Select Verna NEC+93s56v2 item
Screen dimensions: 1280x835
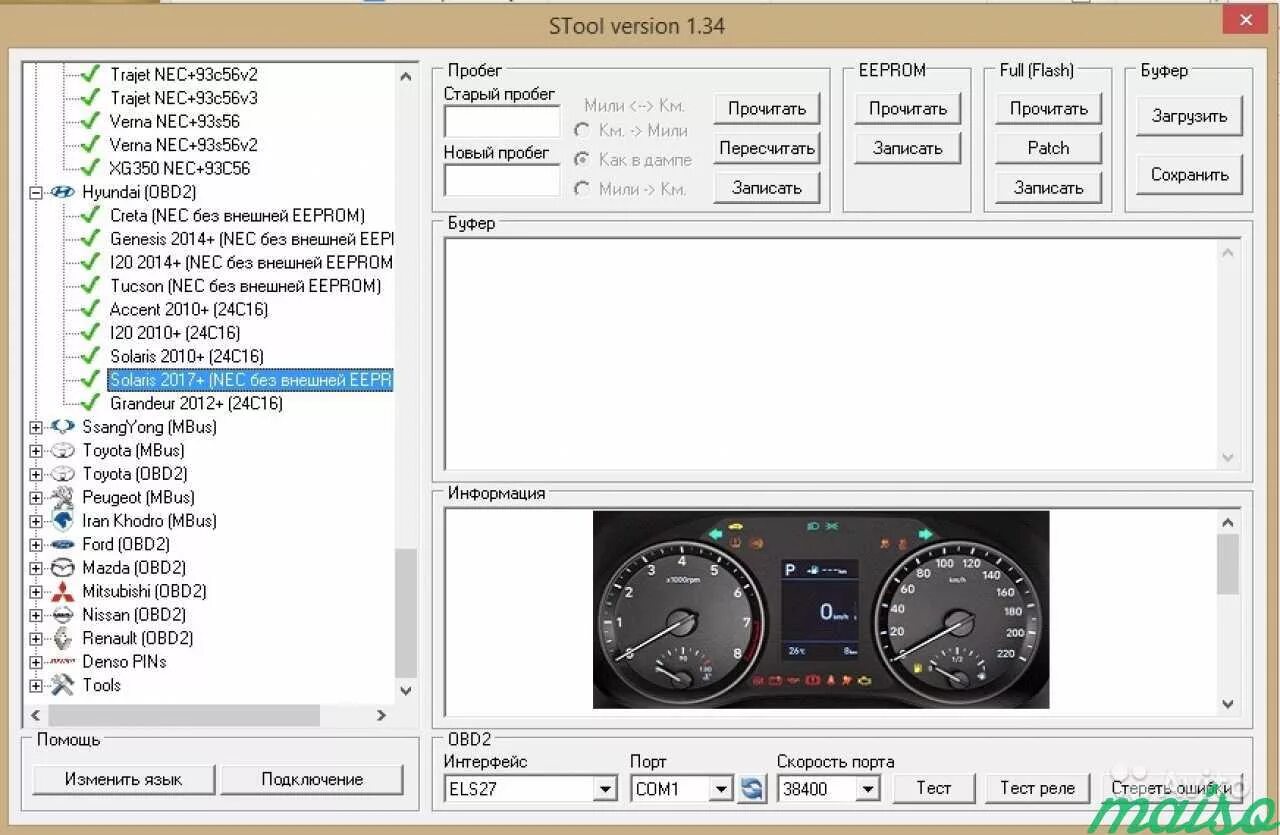click(184, 145)
